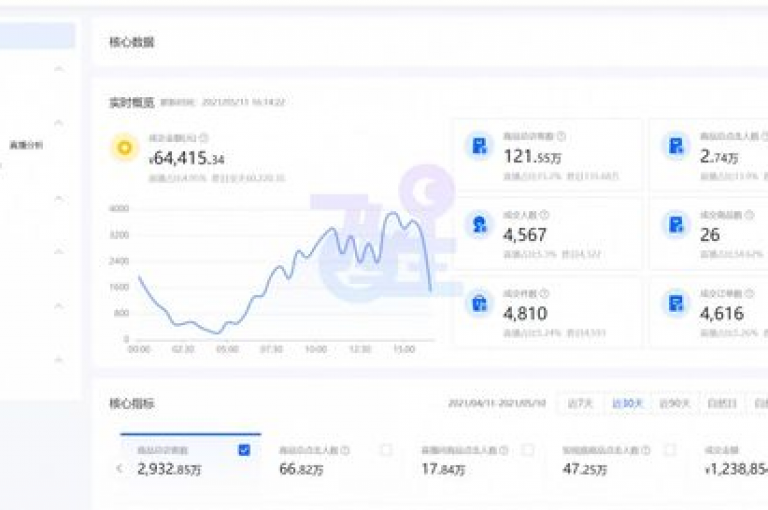This screenshot has height=510, width=768.
Task: Click the 2.74万 value
Action: point(719,156)
